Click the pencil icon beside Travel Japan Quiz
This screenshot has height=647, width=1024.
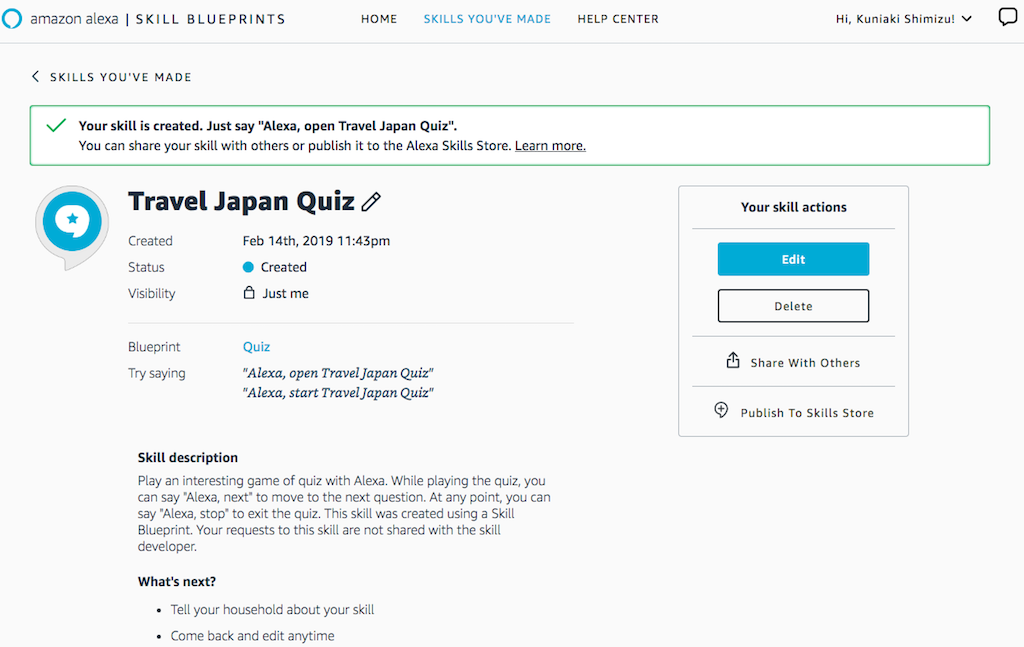tap(371, 202)
